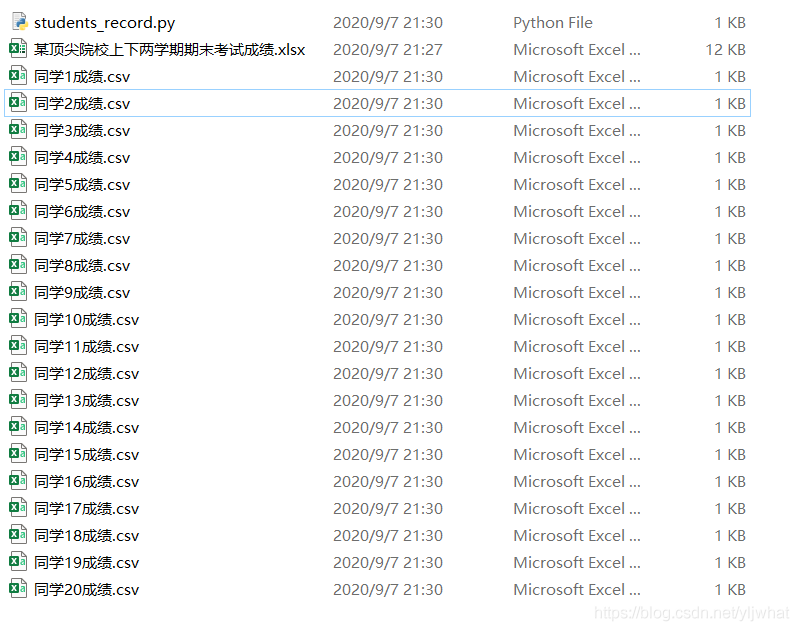The width and height of the screenshot is (799, 631).
Task: Select the file name 同学11成绩.csv
Action: [x=87, y=347]
